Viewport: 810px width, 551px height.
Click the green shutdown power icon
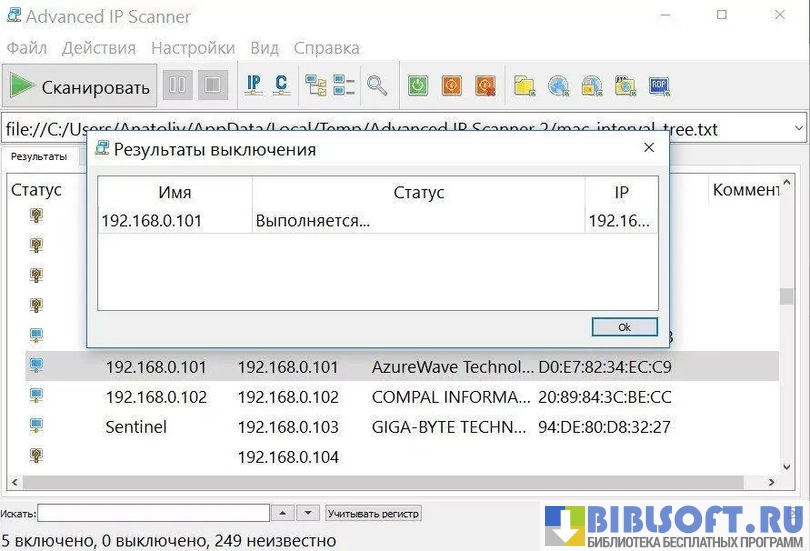(418, 86)
